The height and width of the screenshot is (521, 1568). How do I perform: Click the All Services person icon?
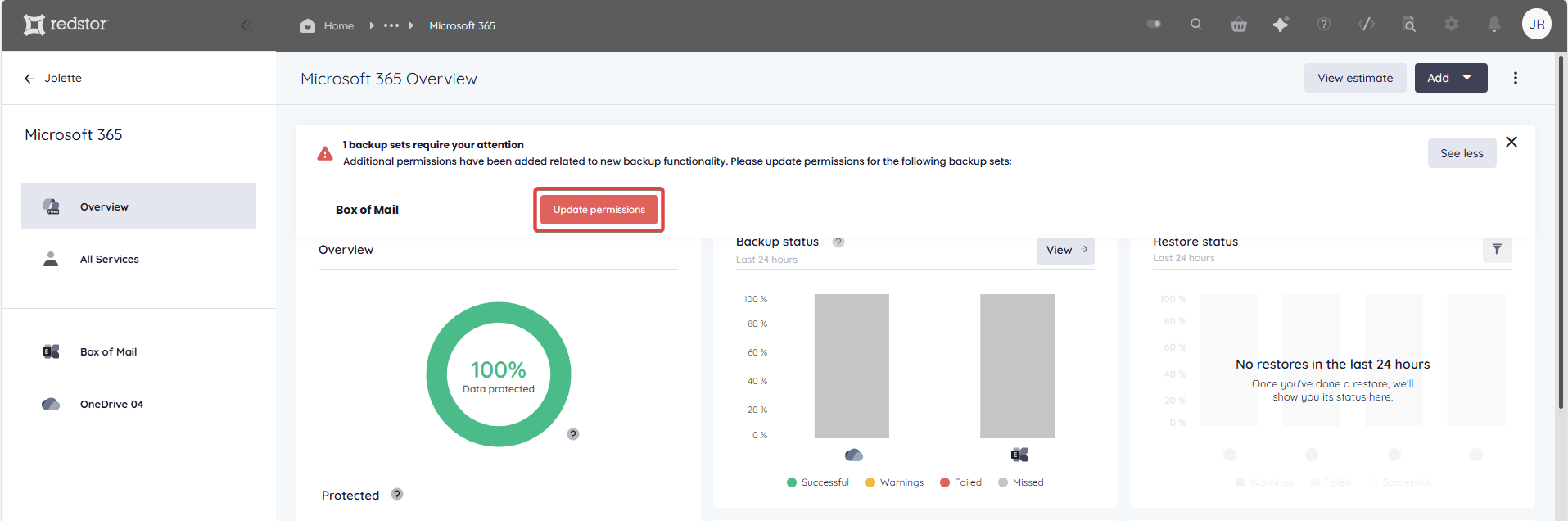tap(51, 259)
